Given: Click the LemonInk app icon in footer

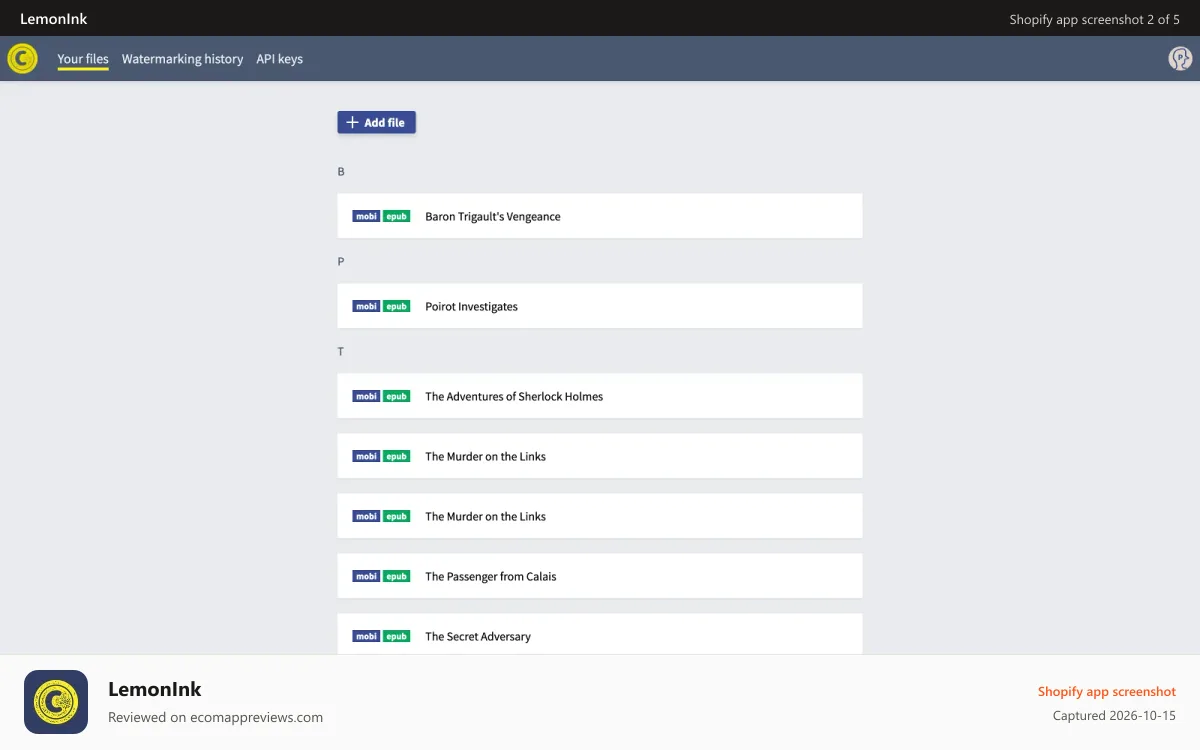Looking at the screenshot, I should pyautogui.click(x=56, y=702).
